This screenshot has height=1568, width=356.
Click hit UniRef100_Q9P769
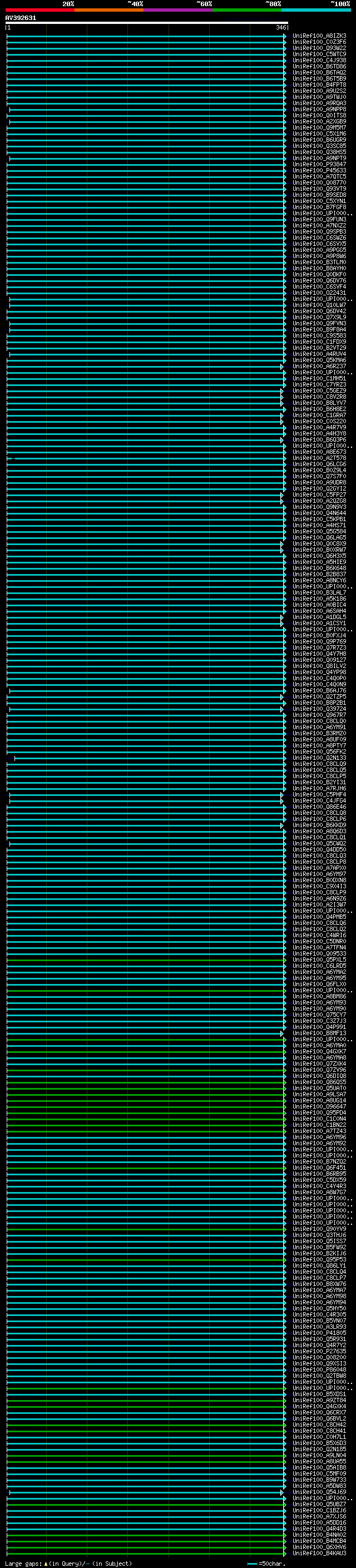coord(319,641)
